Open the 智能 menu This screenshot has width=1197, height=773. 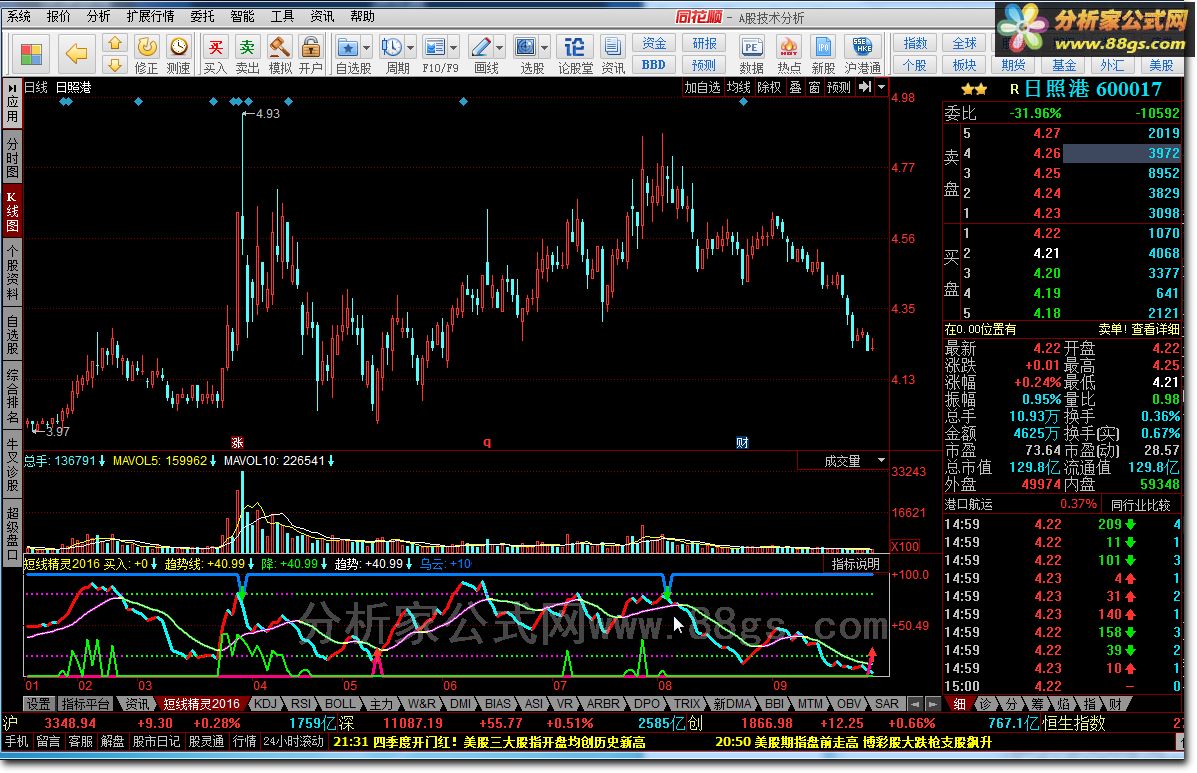point(242,16)
